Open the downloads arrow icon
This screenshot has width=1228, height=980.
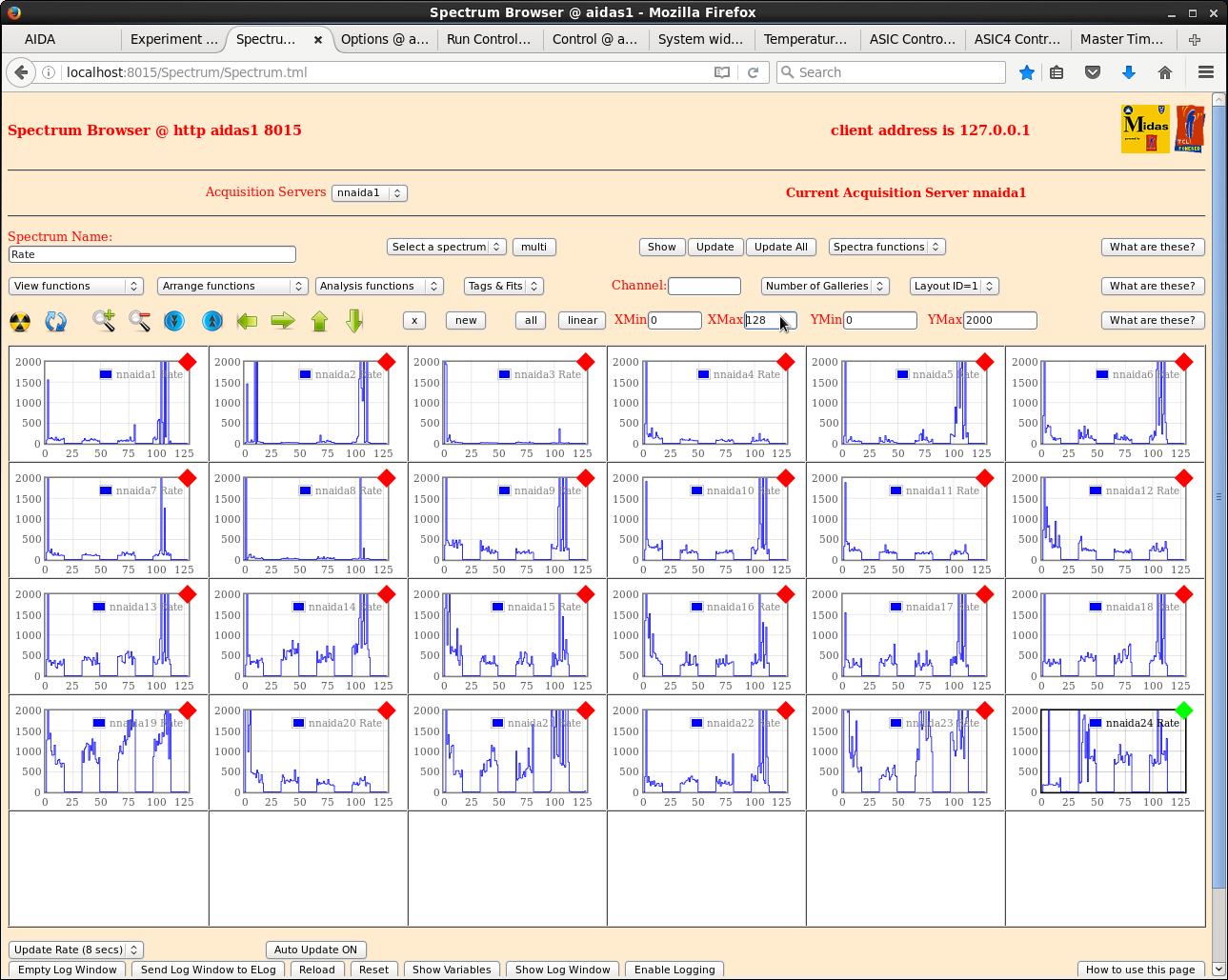tap(1129, 72)
